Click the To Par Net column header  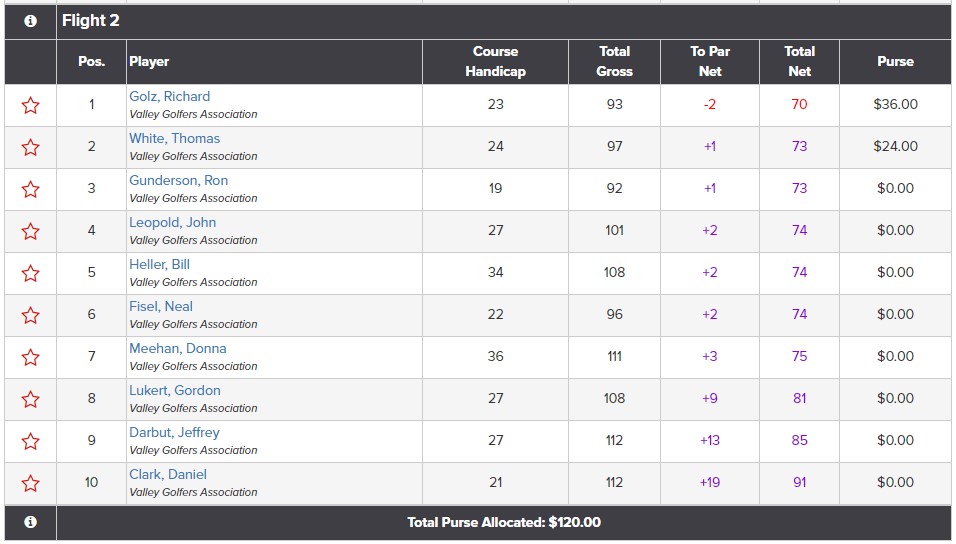710,62
